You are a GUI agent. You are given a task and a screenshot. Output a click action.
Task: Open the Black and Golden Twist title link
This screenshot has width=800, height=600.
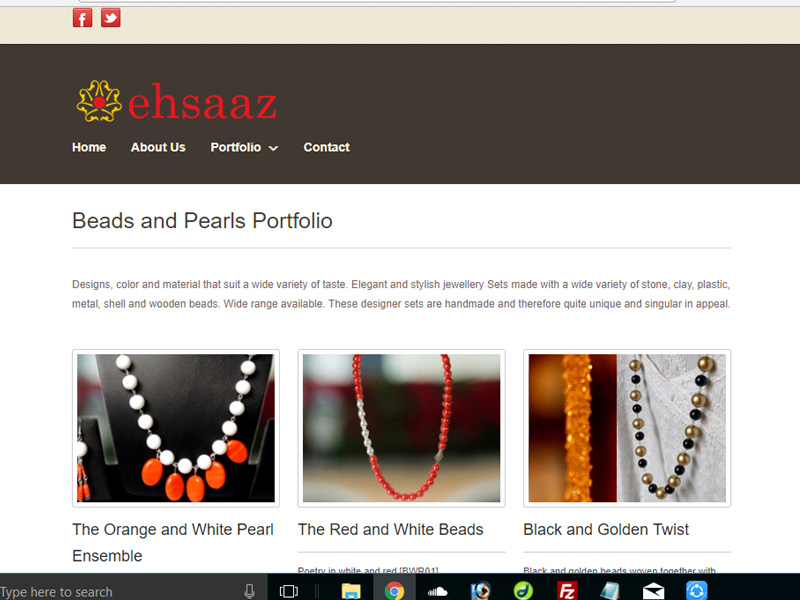click(606, 530)
